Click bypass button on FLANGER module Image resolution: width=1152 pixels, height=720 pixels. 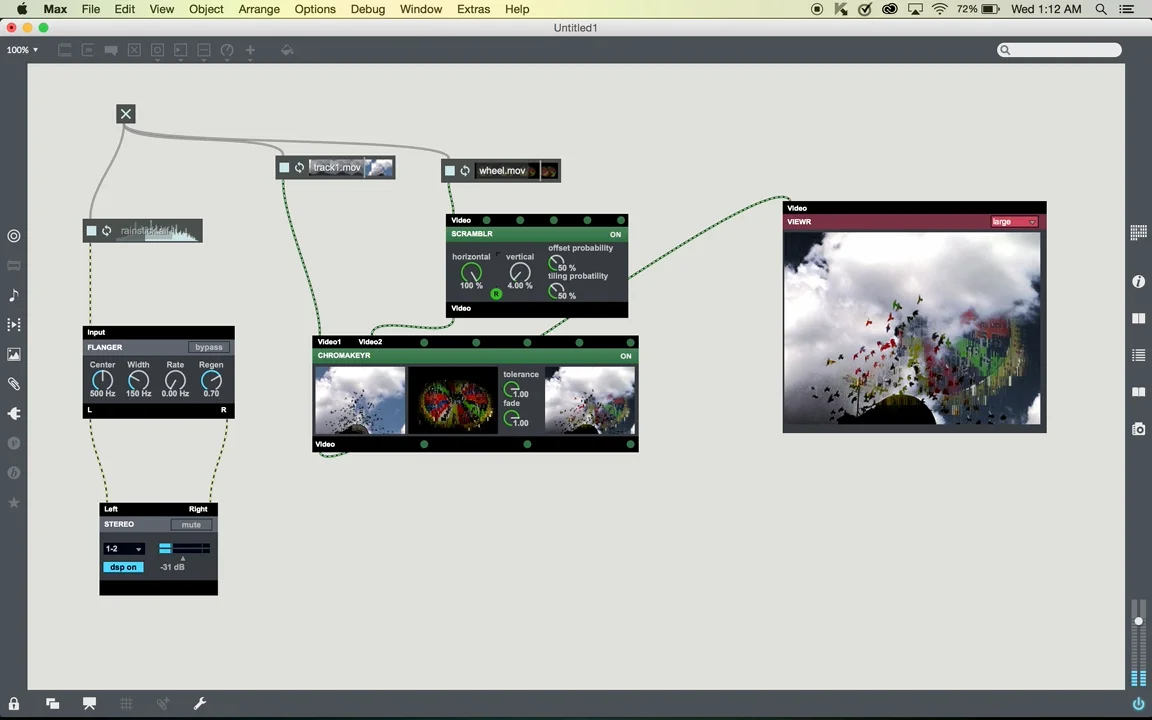pyautogui.click(x=209, y=348)
